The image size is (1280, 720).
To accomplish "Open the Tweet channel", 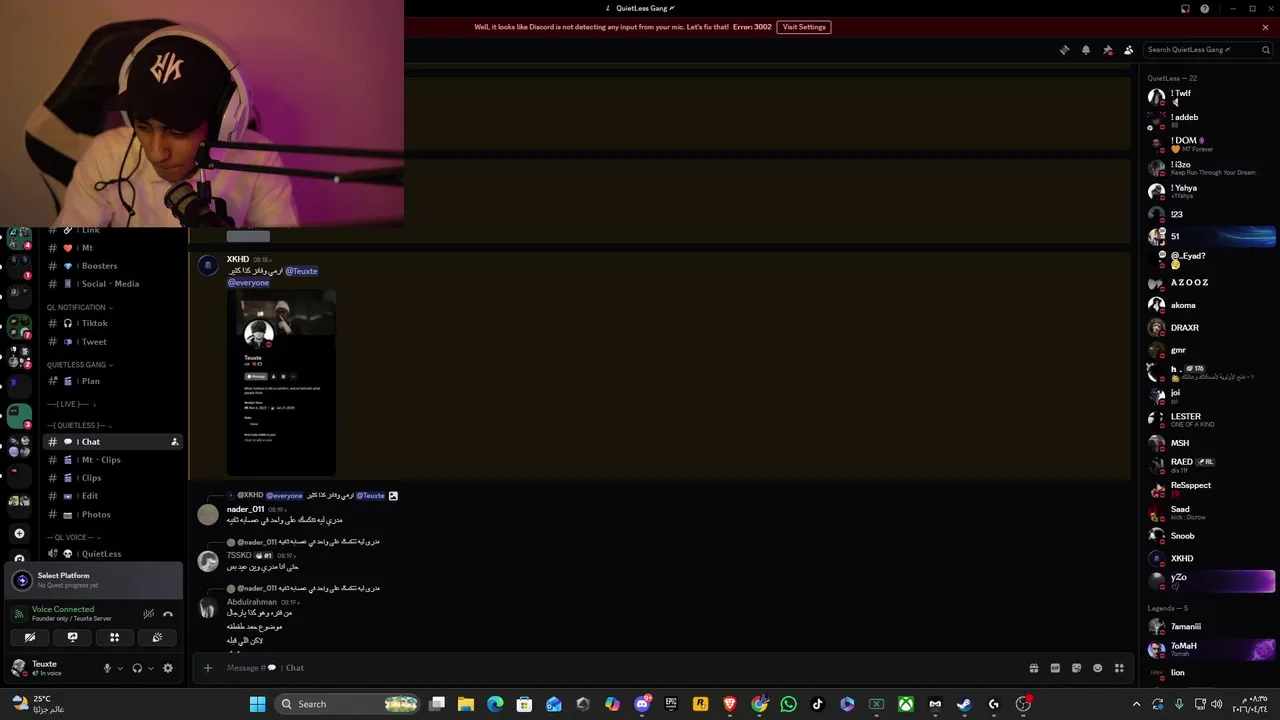I will pyautogui.click(x=112, y=342).
